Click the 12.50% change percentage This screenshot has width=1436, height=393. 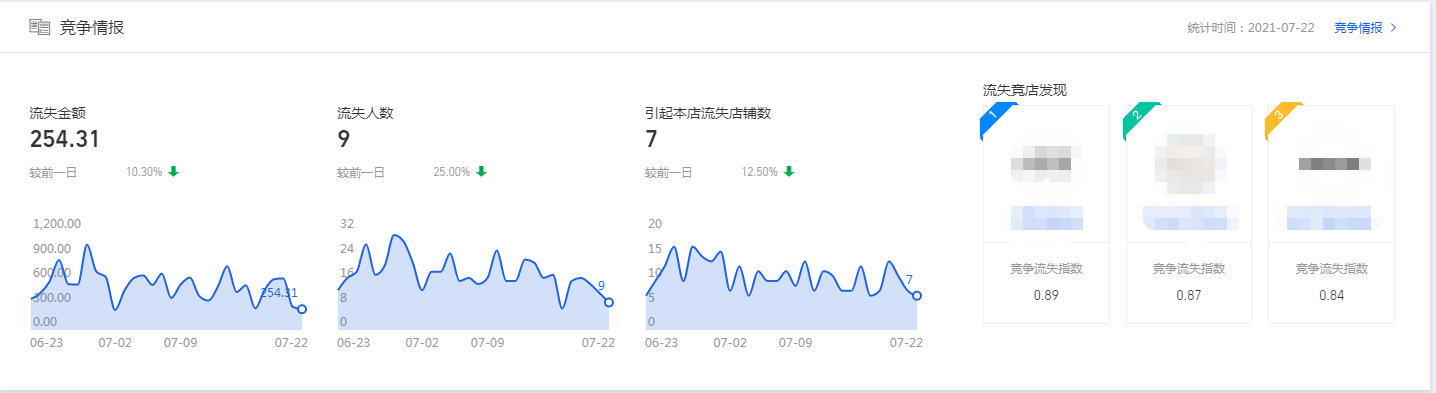tap(760, 172)
